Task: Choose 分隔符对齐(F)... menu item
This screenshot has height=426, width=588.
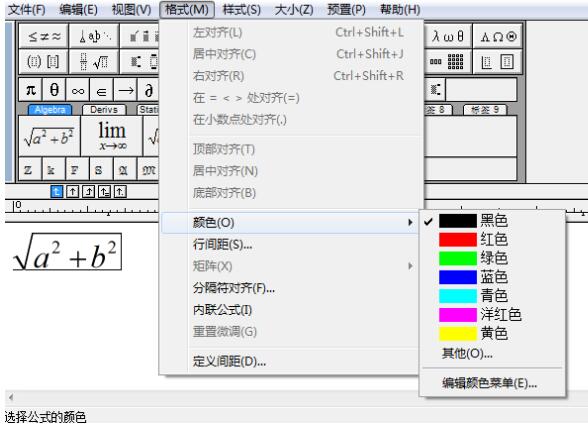Action: pos(290,288)
